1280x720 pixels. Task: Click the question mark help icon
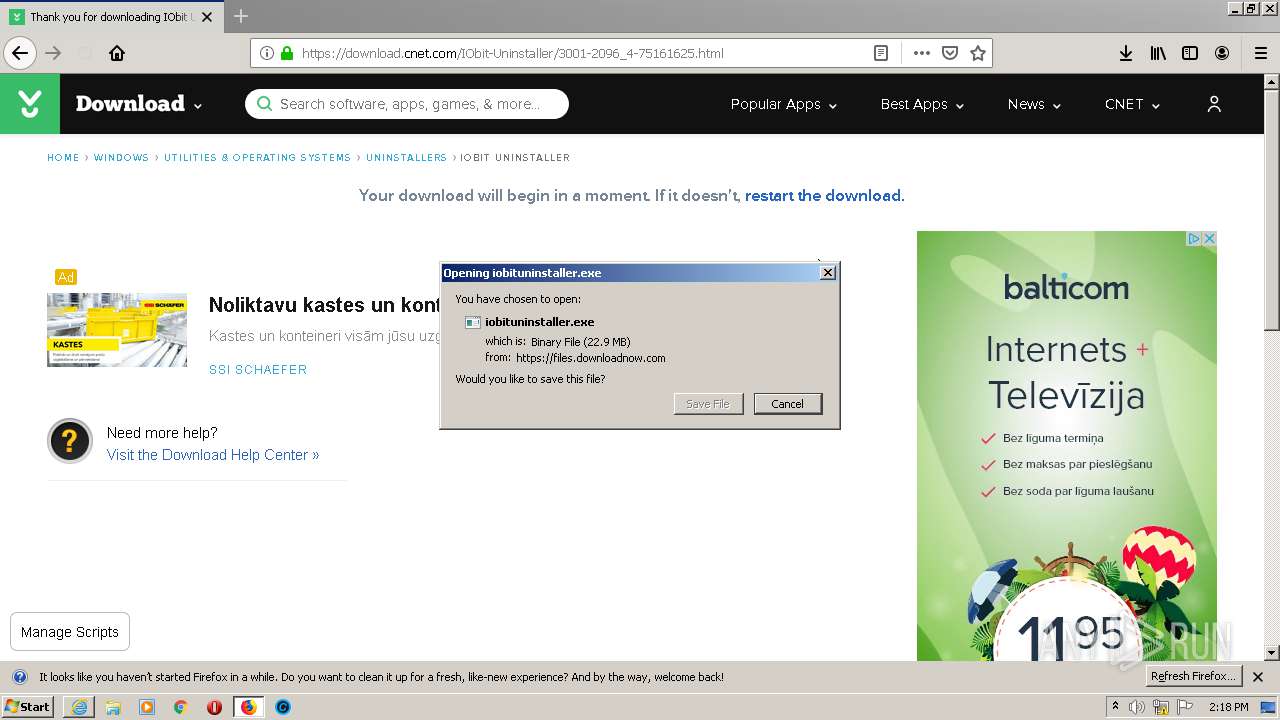point(70,441)
